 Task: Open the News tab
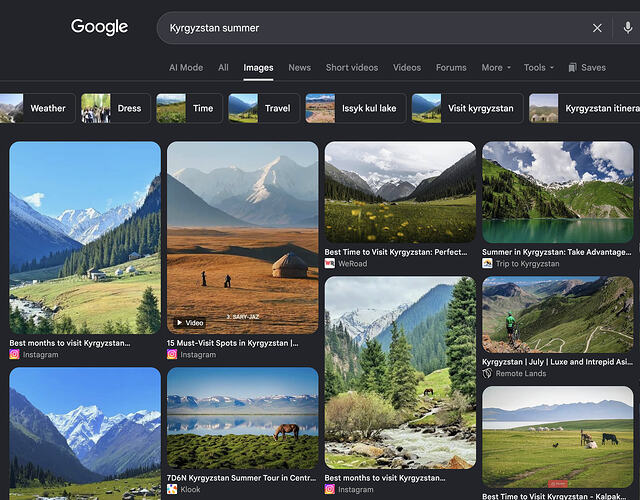(x=300, y=67)
